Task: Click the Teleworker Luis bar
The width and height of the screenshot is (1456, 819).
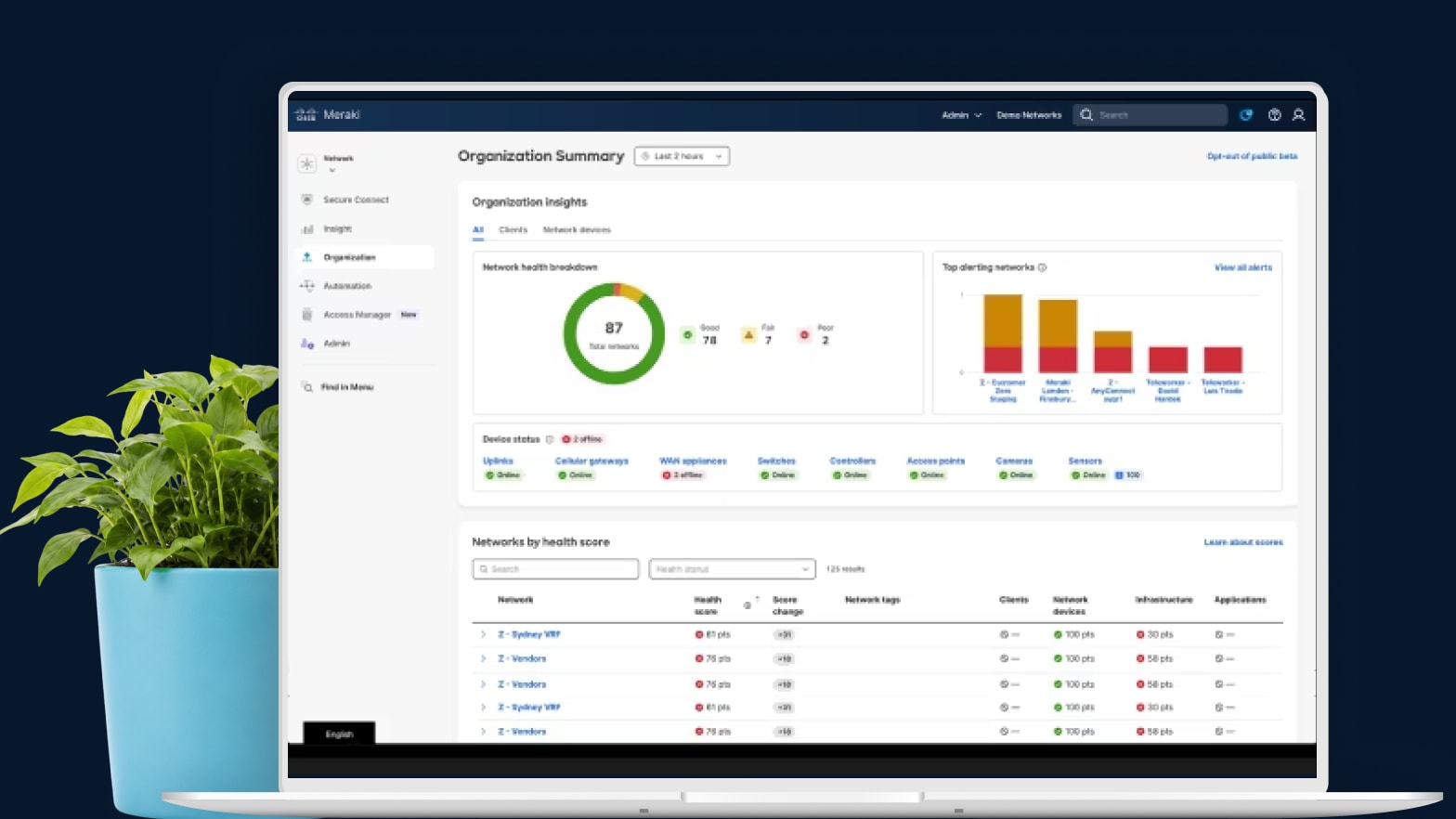Action: tap(1223, 359)
